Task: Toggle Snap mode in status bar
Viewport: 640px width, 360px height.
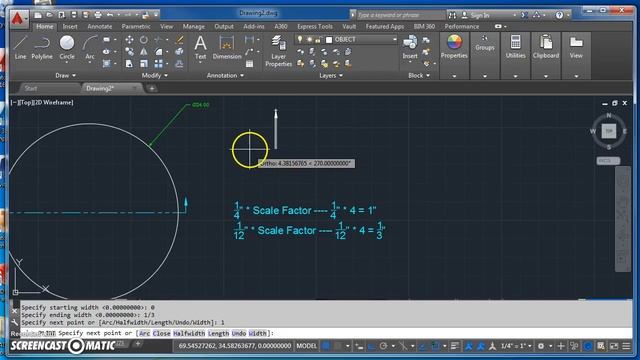Action: coord(338,346)
